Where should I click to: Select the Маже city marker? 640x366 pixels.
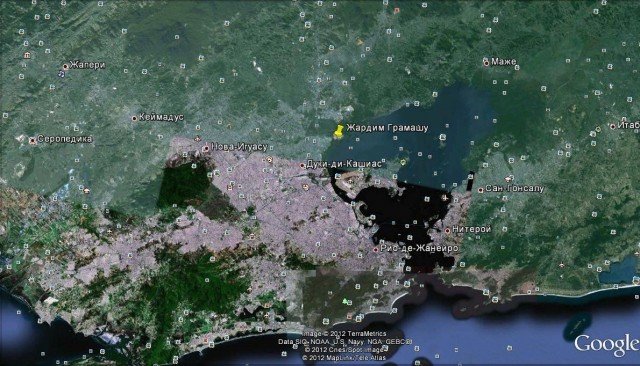click(486, 63)
